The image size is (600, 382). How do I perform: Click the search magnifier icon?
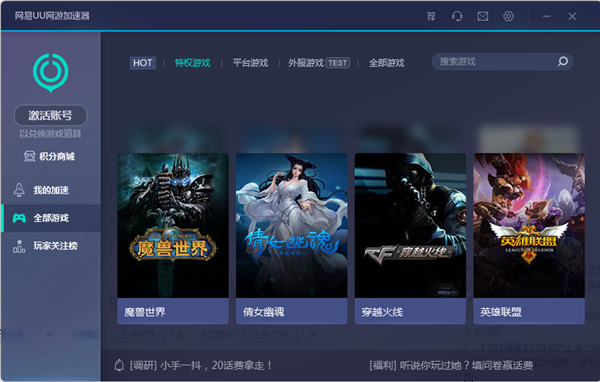click(x=563, y=61)
